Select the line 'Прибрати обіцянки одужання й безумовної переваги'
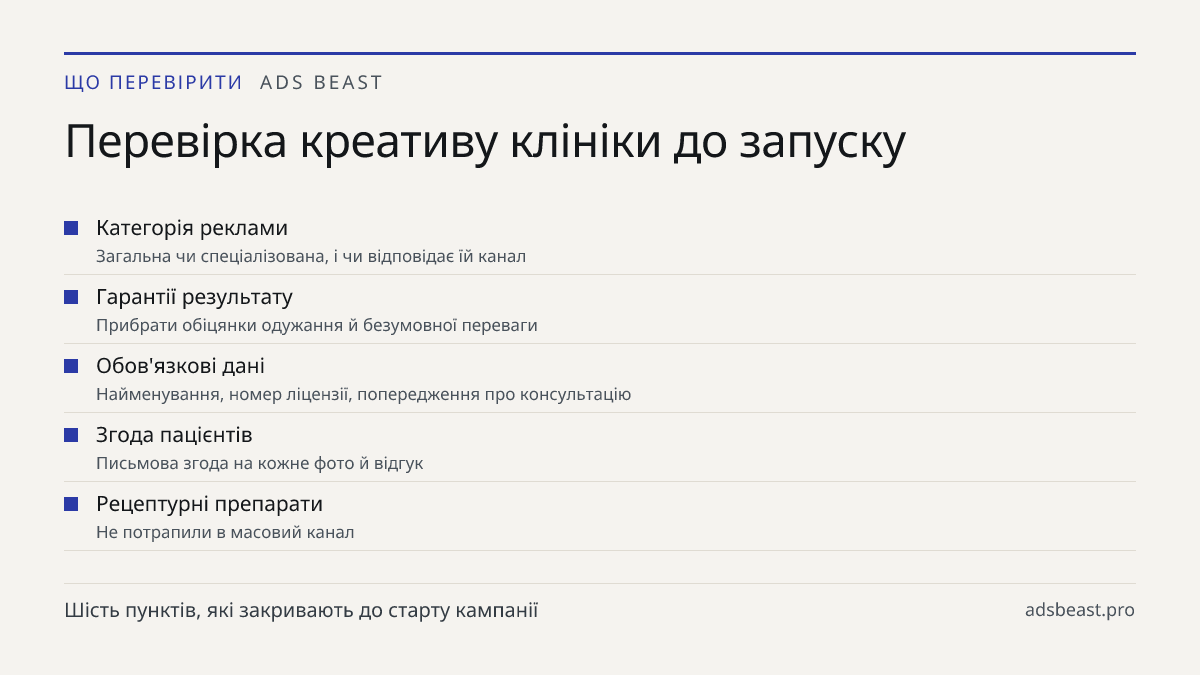This screenshot has height=675, width=1200. click(x=317, y=325)
